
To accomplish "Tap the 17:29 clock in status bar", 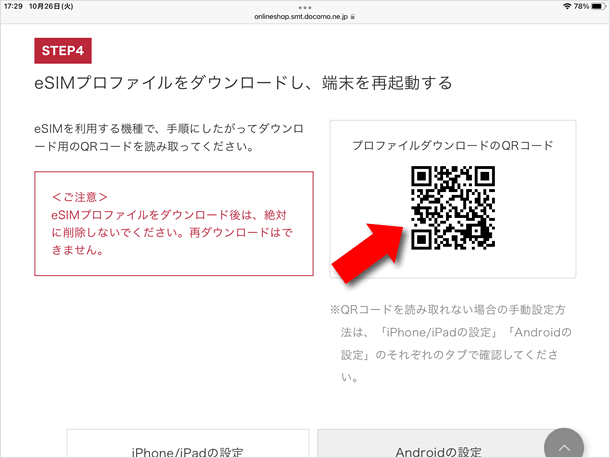I will (13, 6).
